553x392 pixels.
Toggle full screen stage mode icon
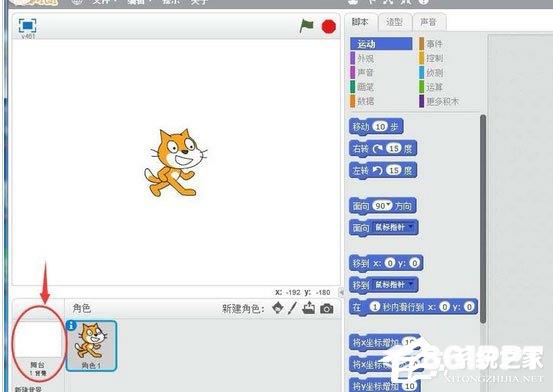[28, 25]
